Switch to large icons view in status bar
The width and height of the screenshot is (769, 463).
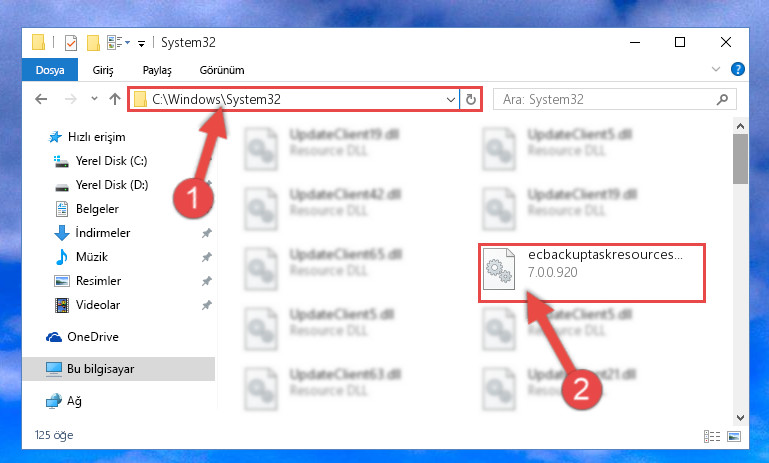tap(734, 436)
